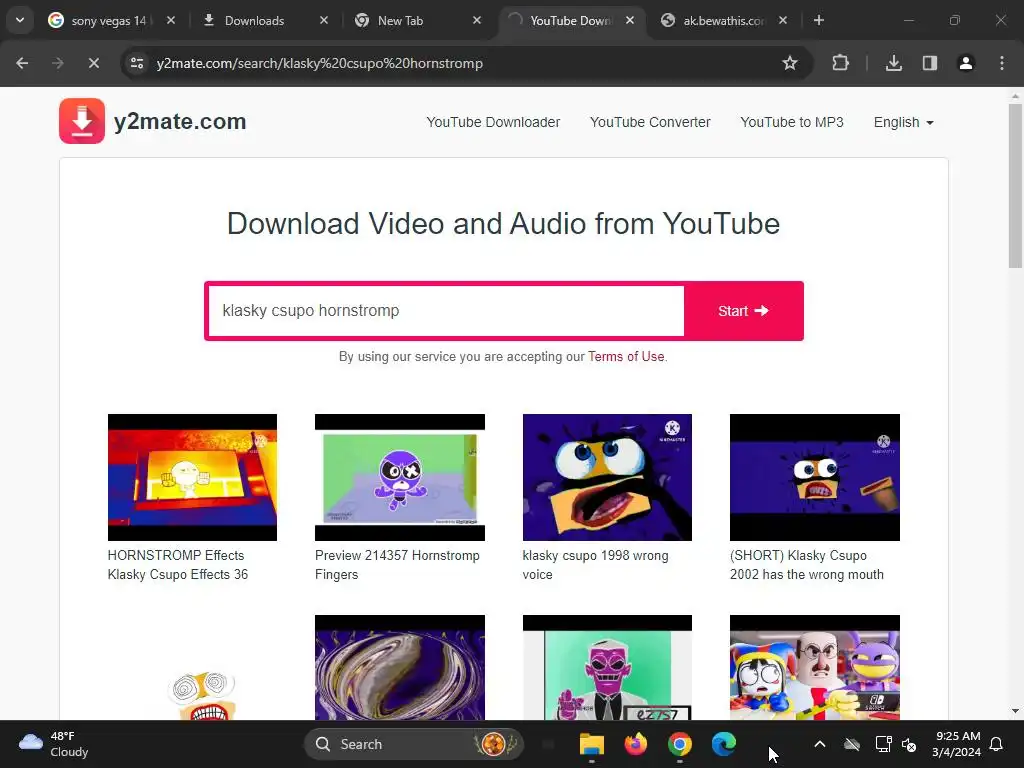Click the address bar URL
The image size is (1024, 768).
pyautogui.click(x=319, y=63)
